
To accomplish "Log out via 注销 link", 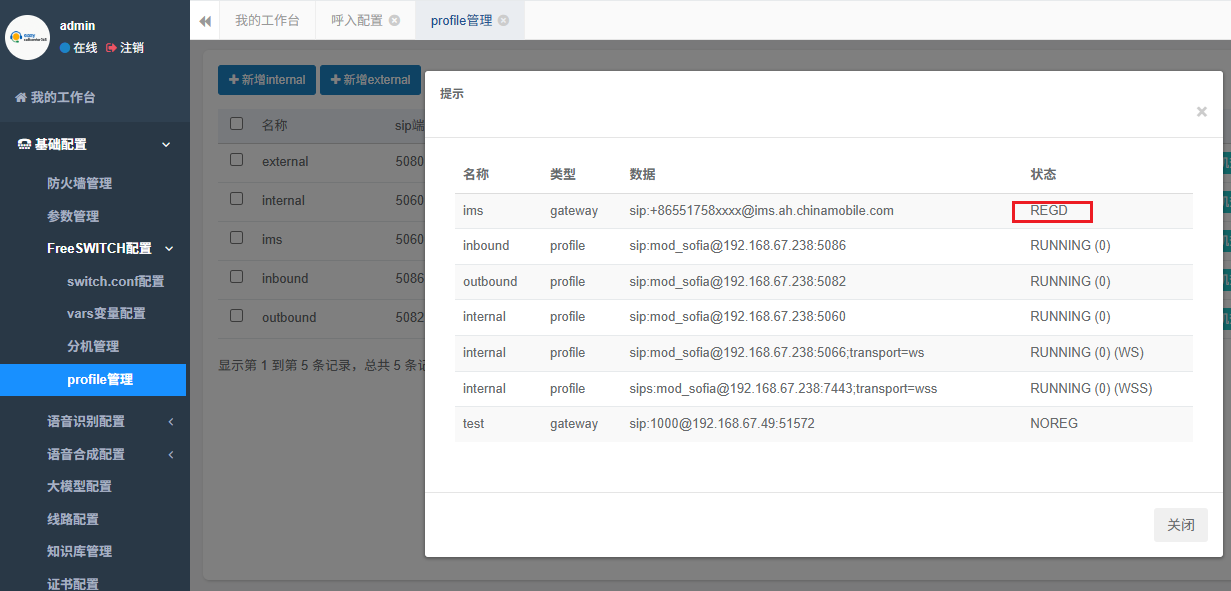I will 125,47.
